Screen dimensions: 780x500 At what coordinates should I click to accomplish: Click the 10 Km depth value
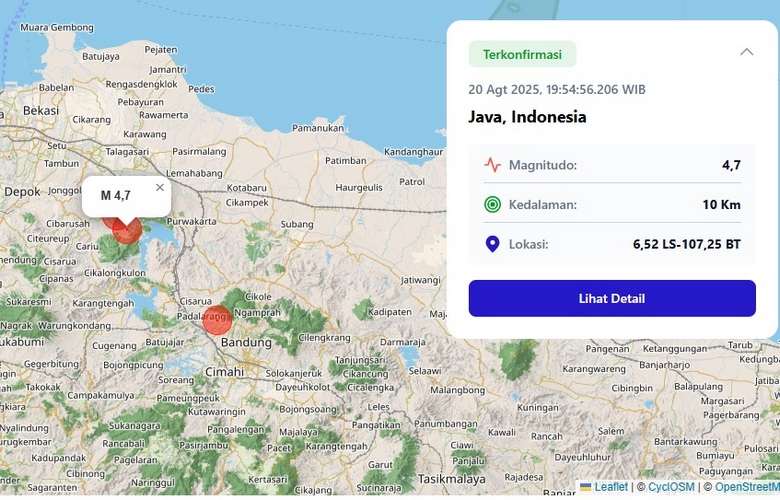click(x=721, y=205)
